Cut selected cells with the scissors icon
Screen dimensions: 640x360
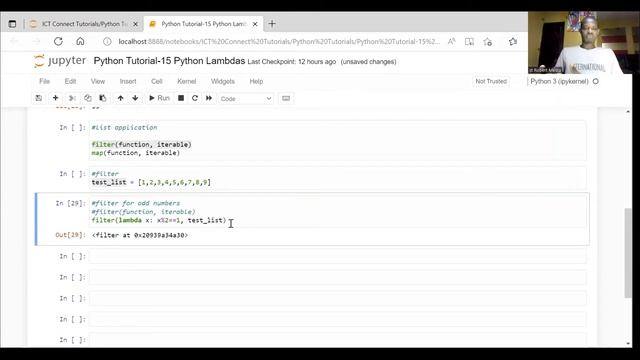click(72, 98)
